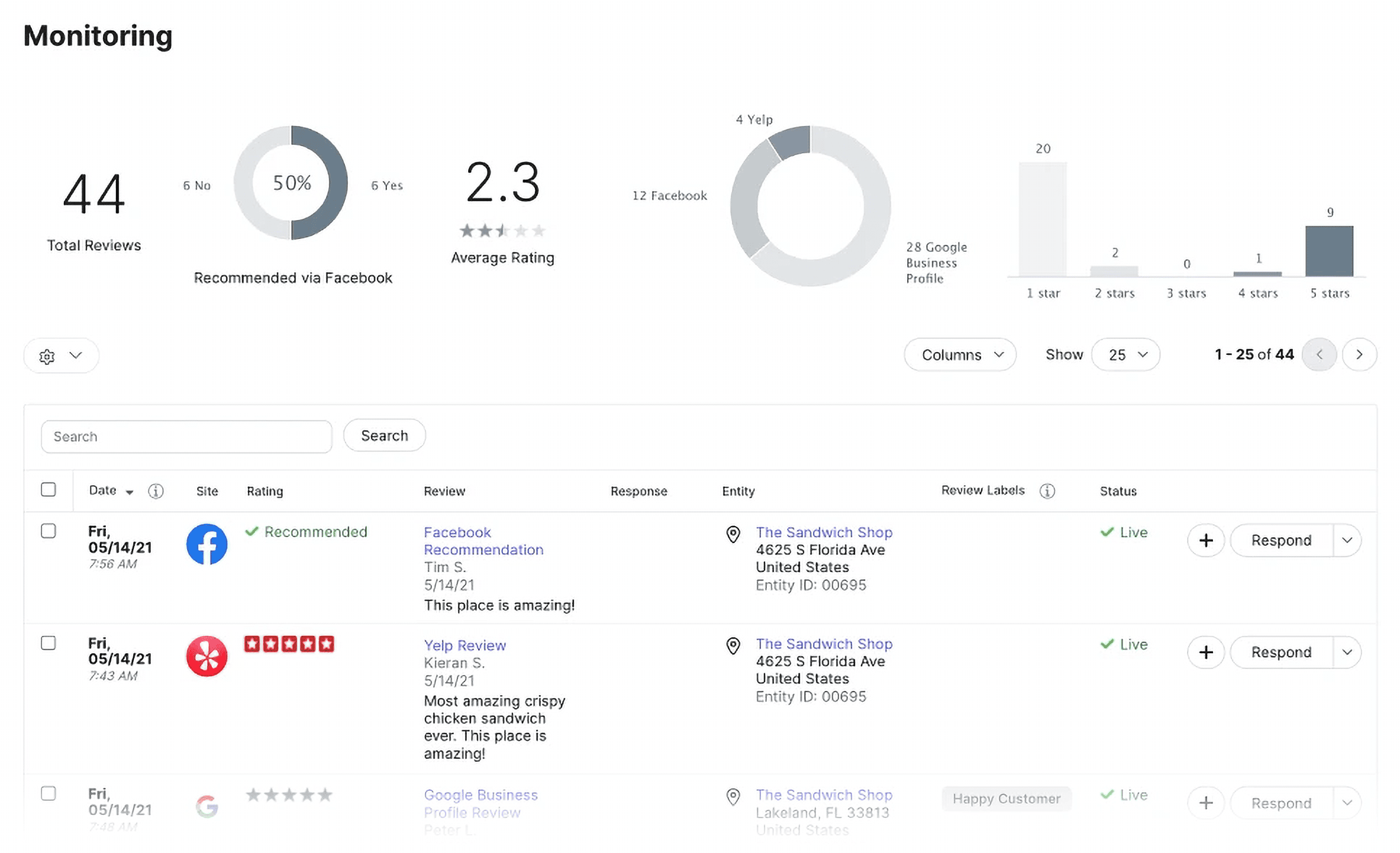Click the location pin in the Facebook row
This screenshot has width=1400, height=853.
[733, 534]
